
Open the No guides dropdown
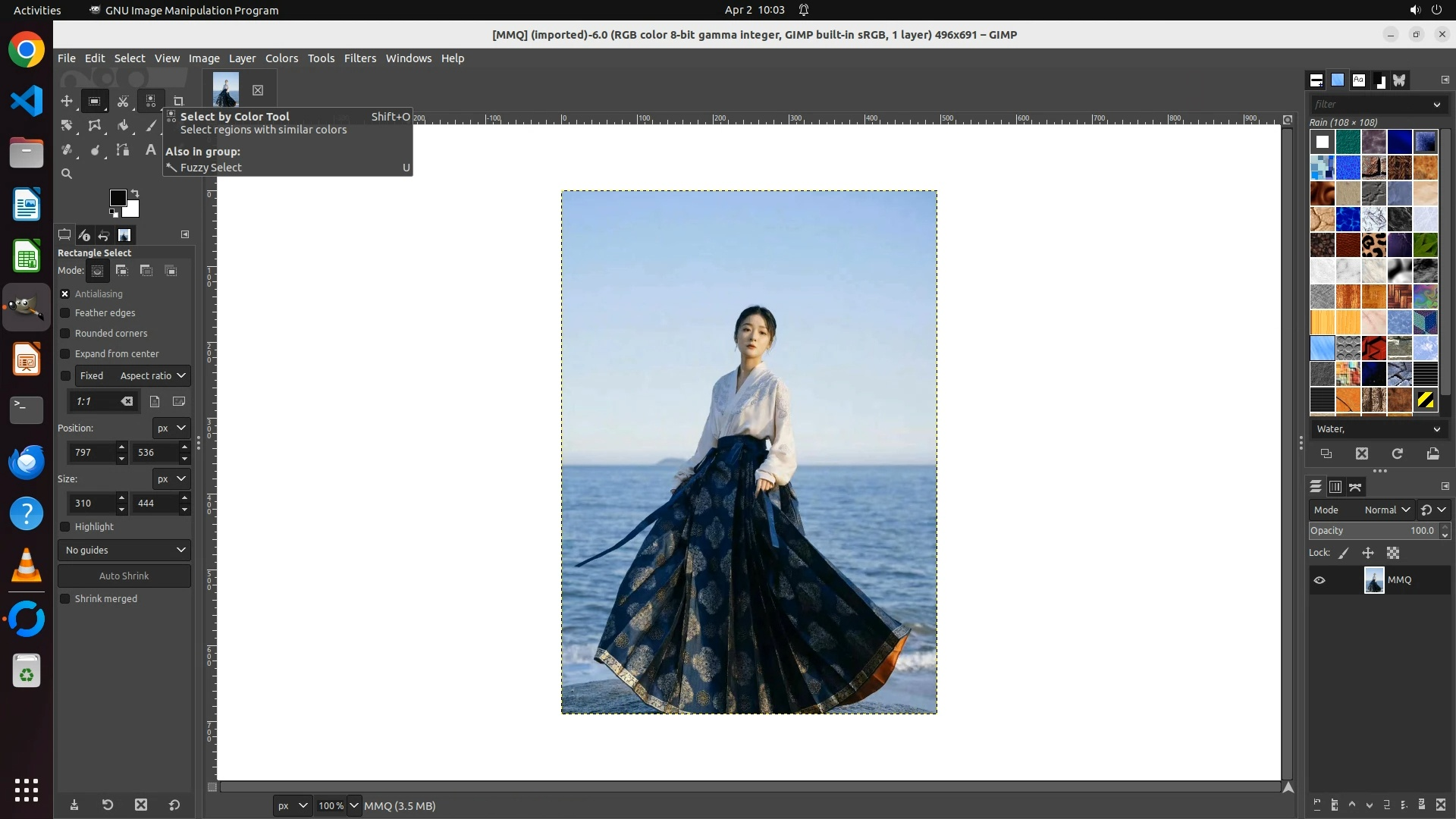tap(124, 551)
